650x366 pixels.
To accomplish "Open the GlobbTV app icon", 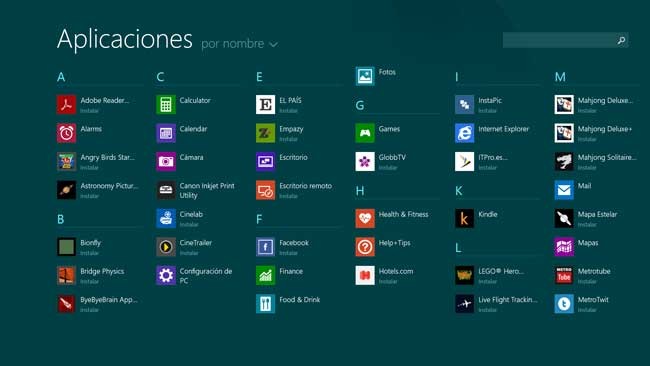I will click(365, 162).
